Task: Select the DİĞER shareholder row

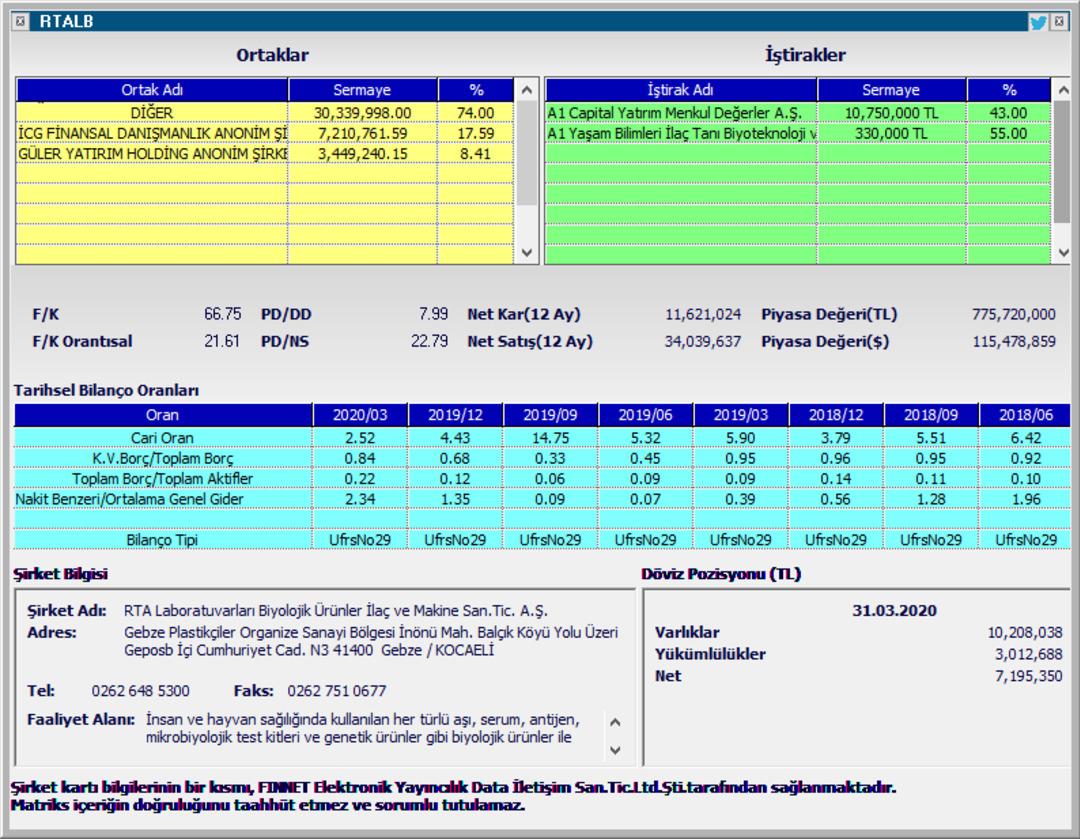Action: 264,113
